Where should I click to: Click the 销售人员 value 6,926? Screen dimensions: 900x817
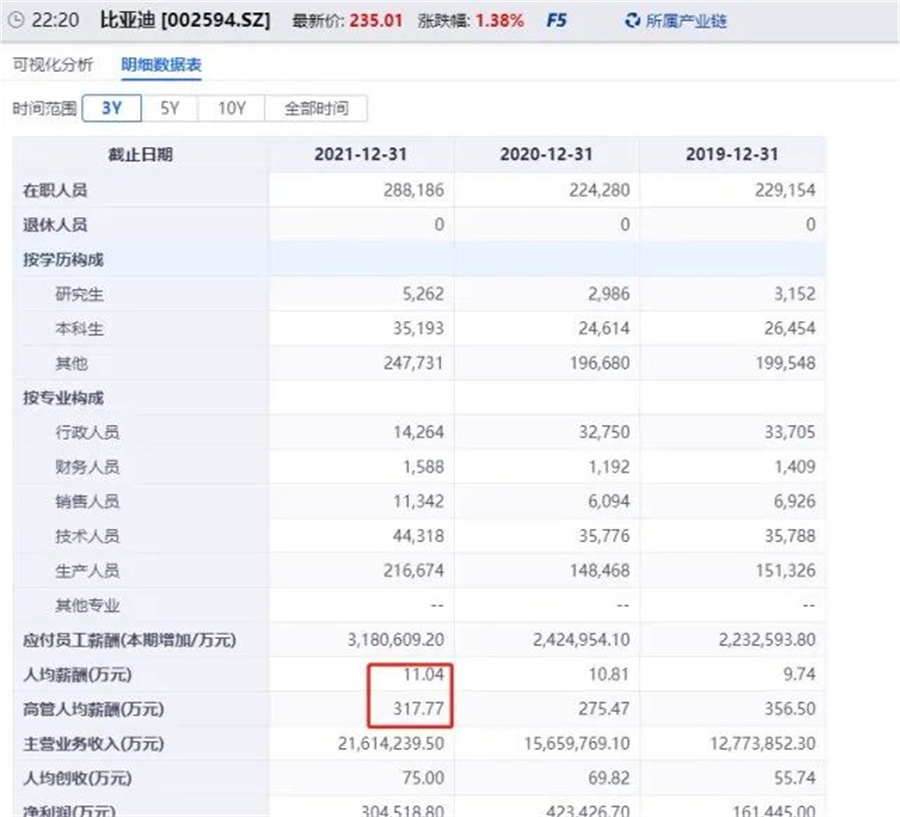pos(794,501)
